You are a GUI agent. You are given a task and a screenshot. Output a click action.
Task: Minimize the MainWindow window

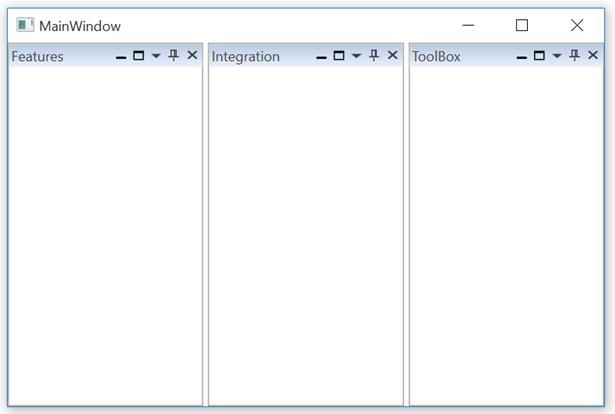[468, 25]
